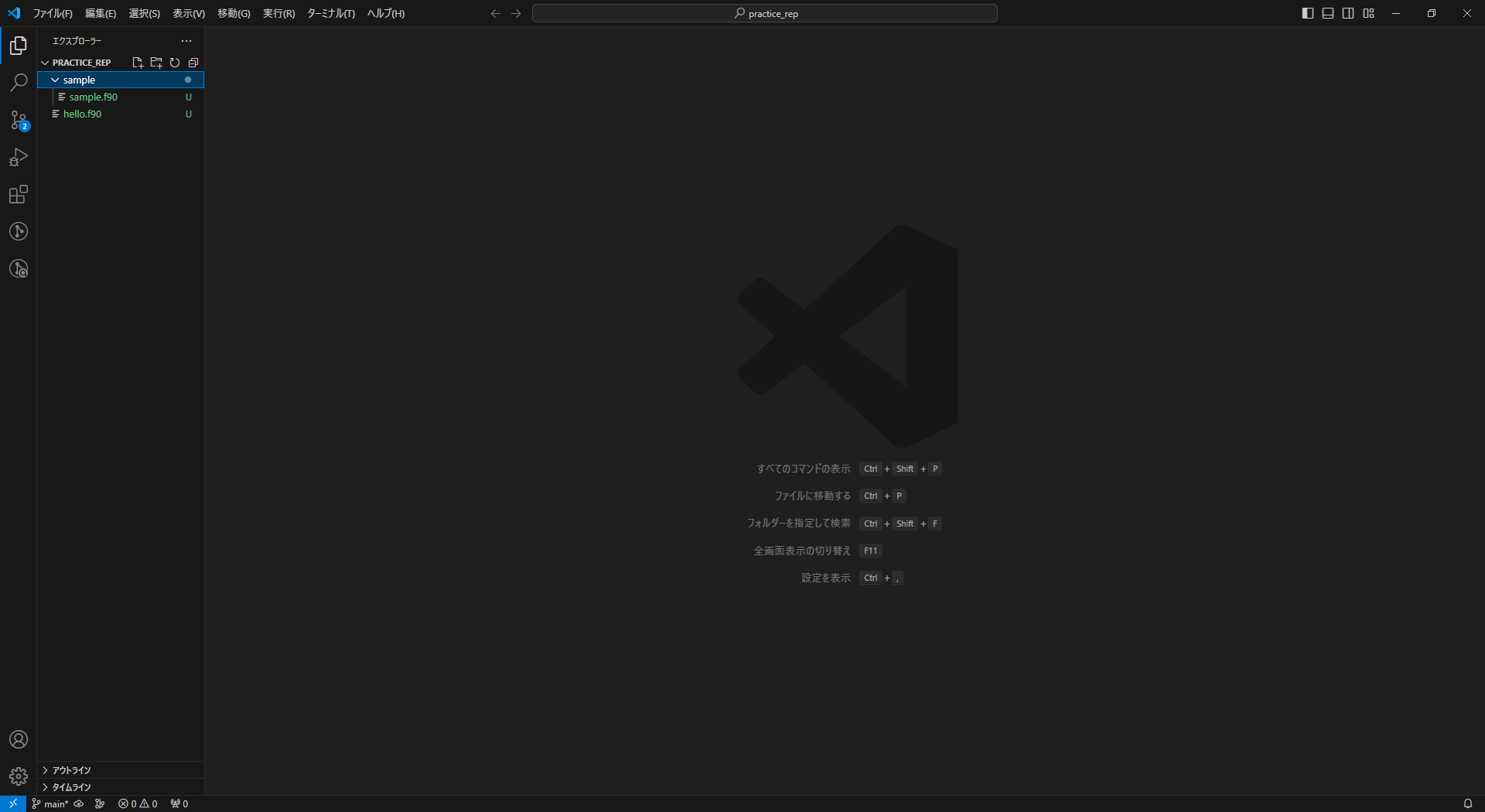Open the ヘルプ(H) menu

click(386, 13)
